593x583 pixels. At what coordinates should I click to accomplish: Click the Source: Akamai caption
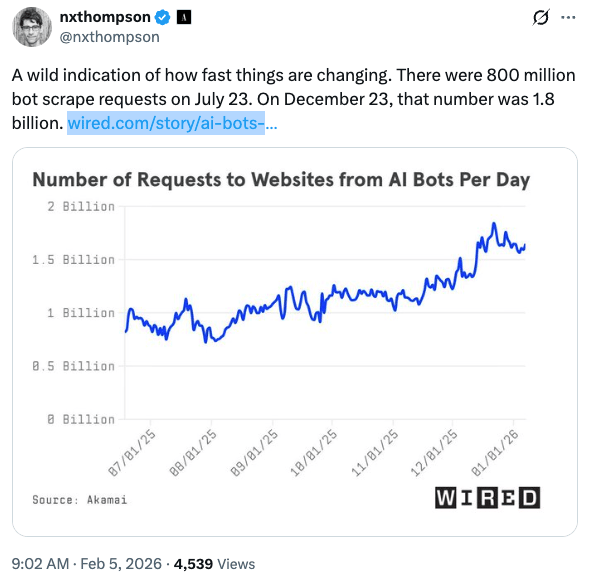pyautogui.click(x=80, y=500)
